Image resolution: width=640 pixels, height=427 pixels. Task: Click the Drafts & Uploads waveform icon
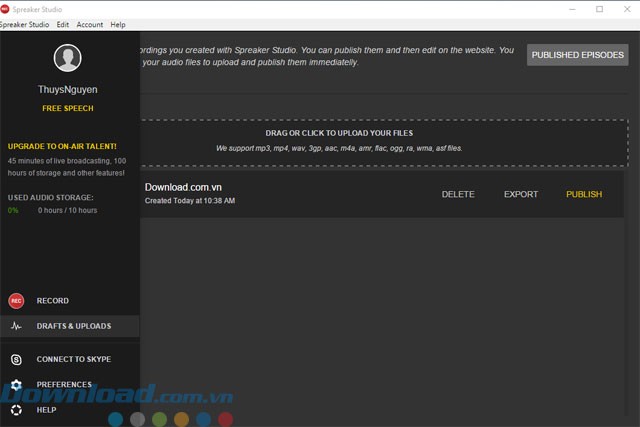click(x=16, y=326)
